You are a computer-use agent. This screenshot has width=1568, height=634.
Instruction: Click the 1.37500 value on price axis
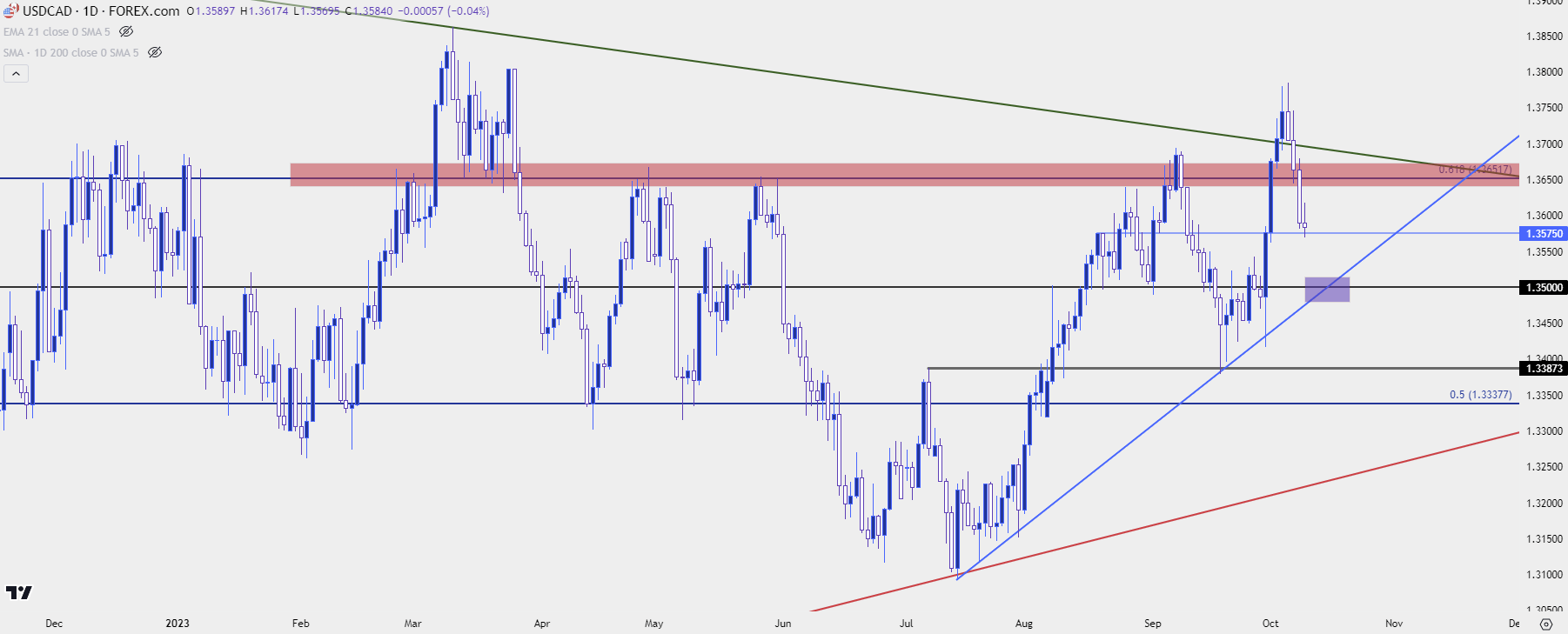pyautogui.click(x=1545, y=108)
